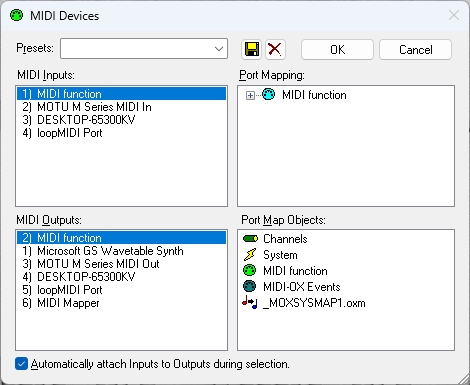Expand the MIDI function node in Port Mapping
Image resolution: width=470 pixels, height=385 pixels.
pos(250,96)
